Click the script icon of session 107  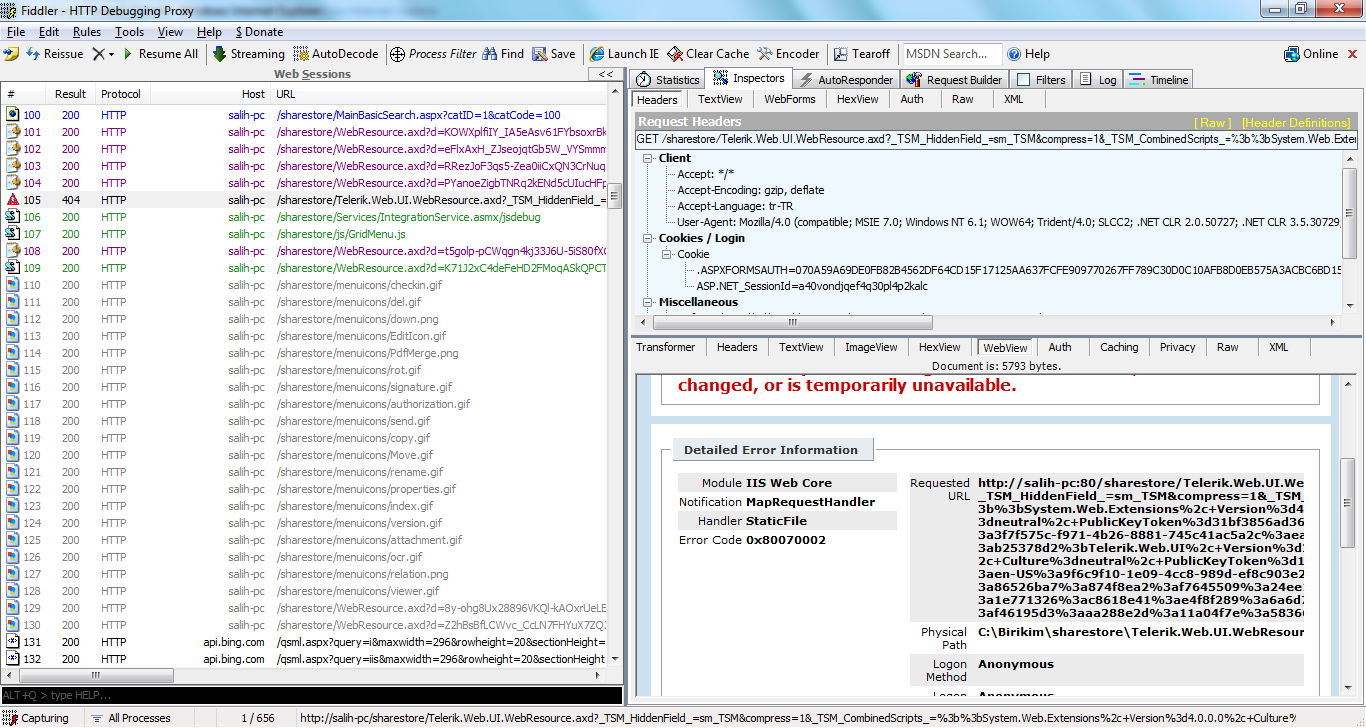[x=13, y=234]
